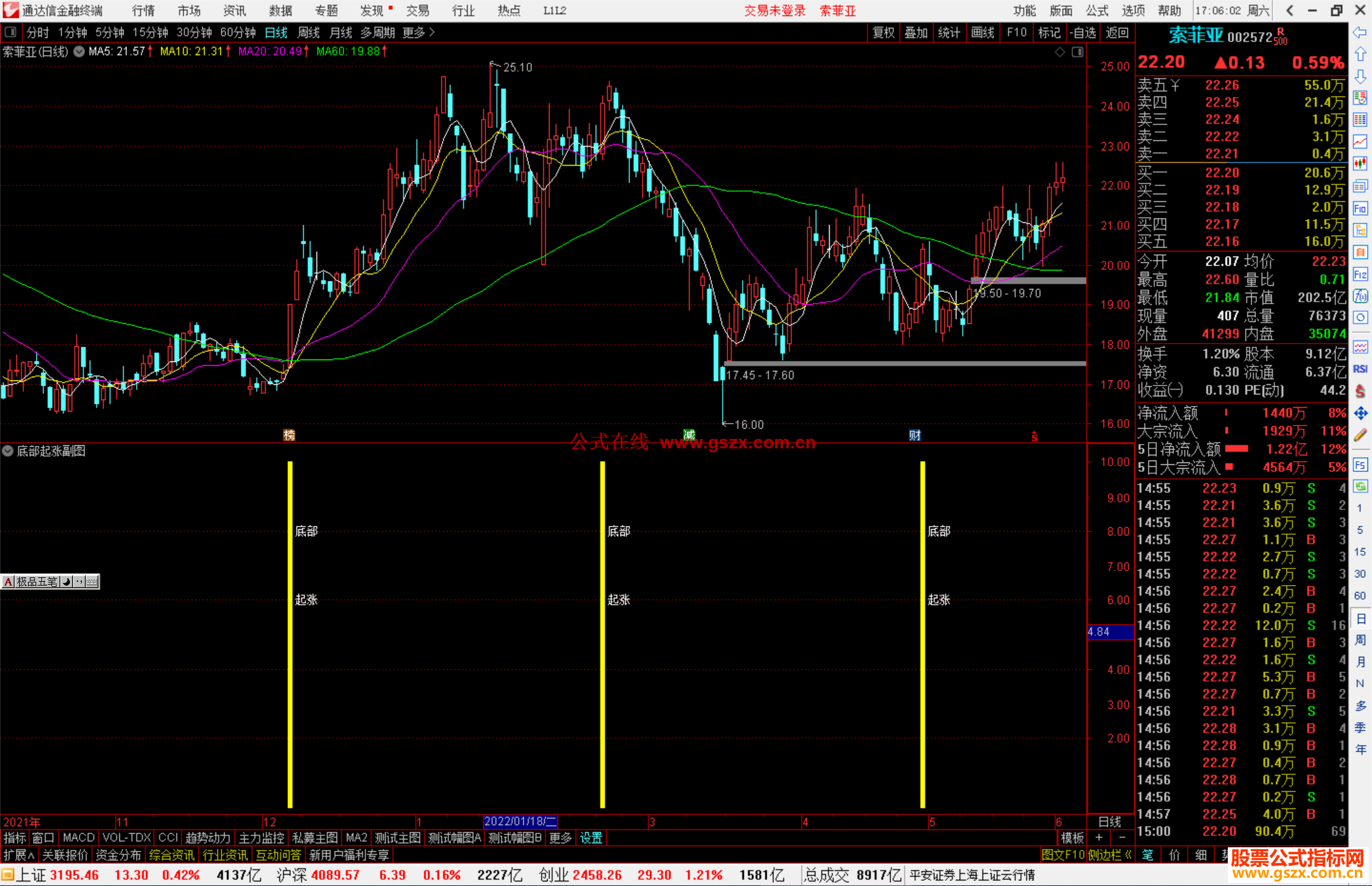Click the 榜 marker on the chart
This screenshot has width=1372, height=886.
click(289, 435)
